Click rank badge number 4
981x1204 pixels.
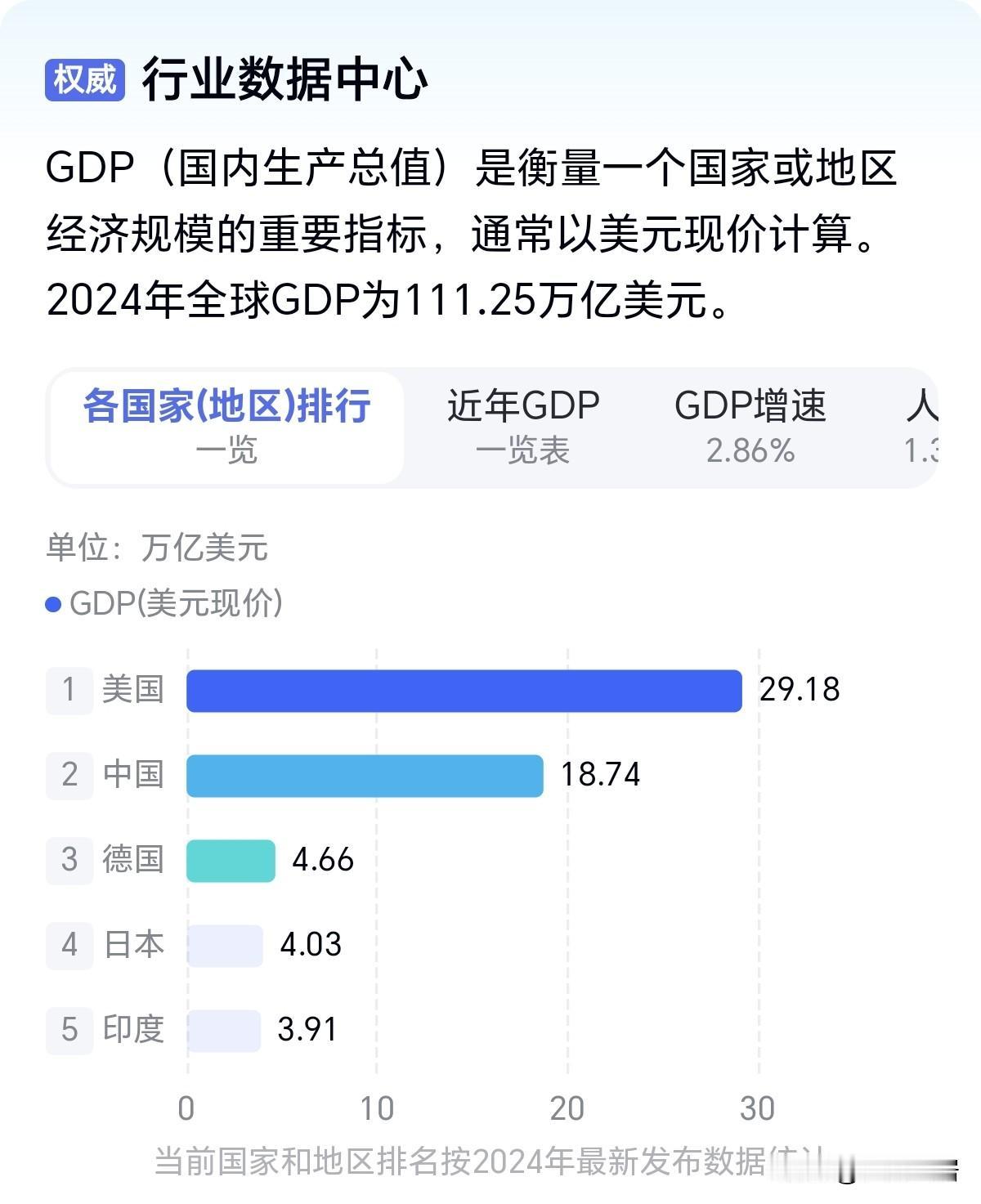[x=69, y=946]
